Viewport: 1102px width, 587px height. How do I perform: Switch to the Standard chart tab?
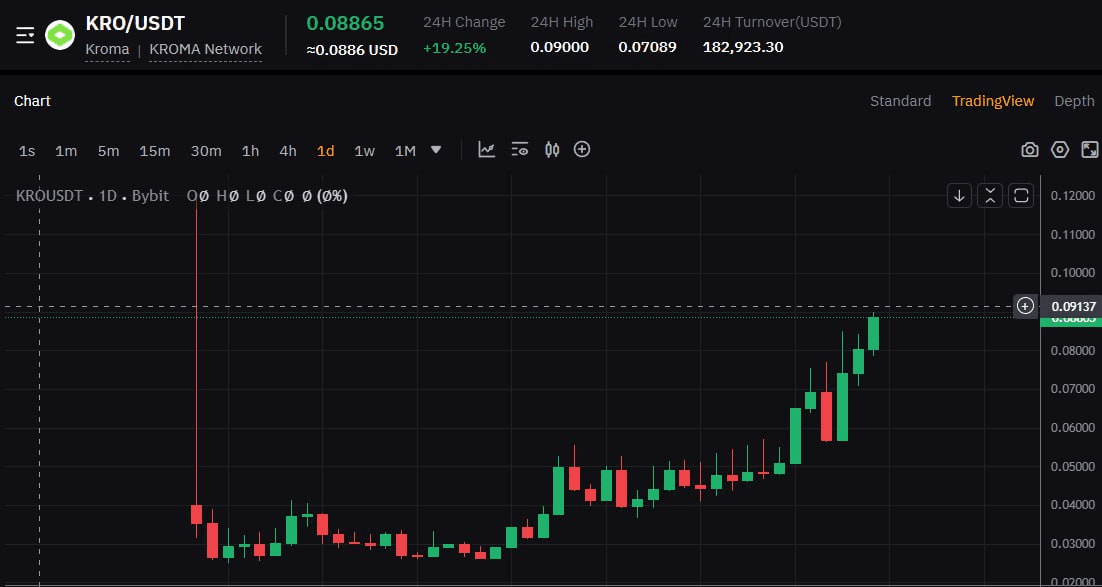pyautogui.click(x=900, y=101)
